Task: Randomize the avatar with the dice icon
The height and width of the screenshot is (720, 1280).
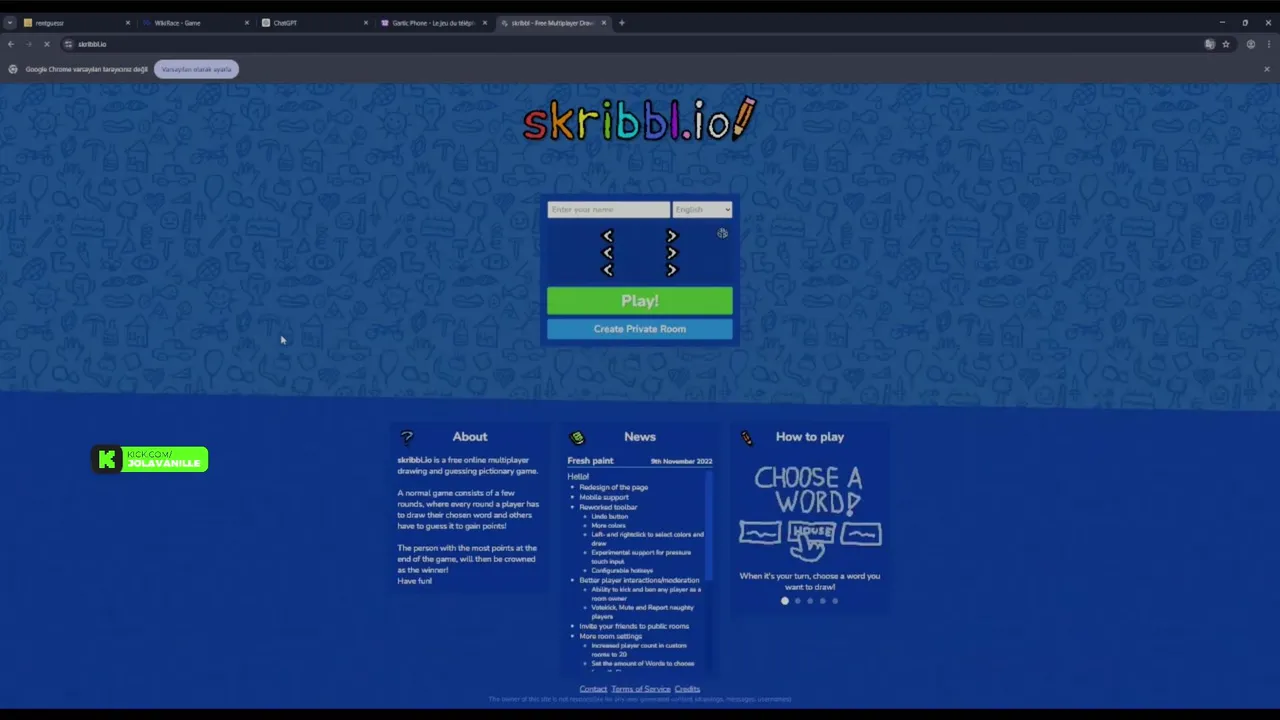Action: click(x=722, y=233)
